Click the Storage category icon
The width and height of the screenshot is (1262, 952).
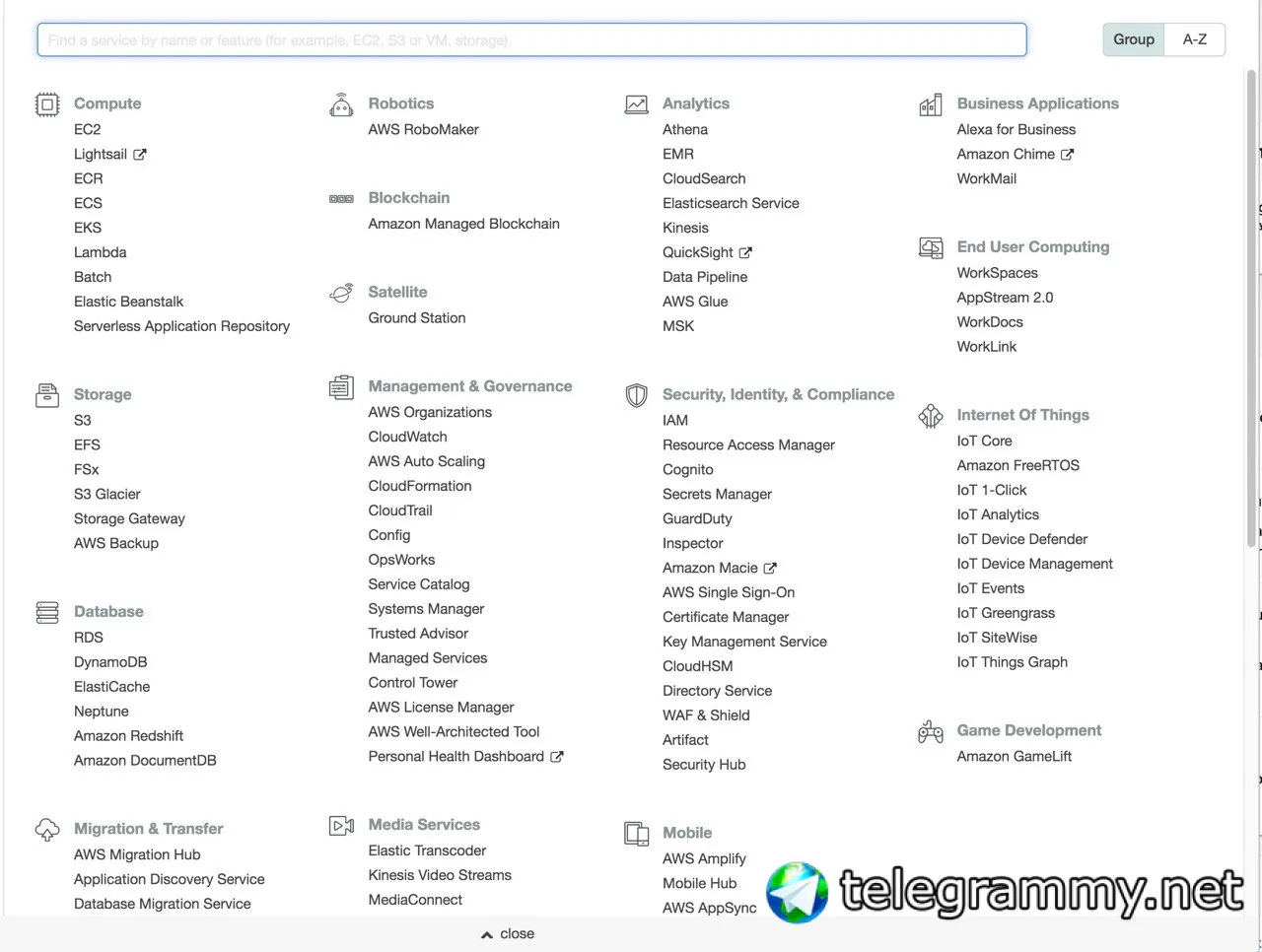point(47,395)
